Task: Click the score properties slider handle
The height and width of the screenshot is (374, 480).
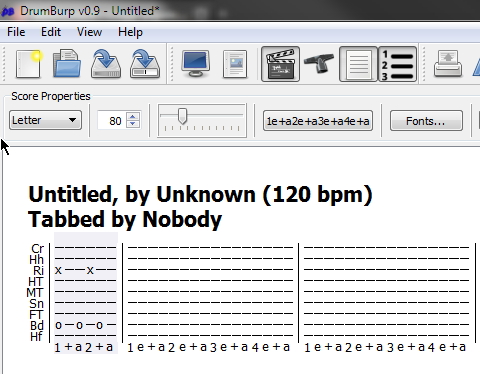Action: (x=182, y=116)
